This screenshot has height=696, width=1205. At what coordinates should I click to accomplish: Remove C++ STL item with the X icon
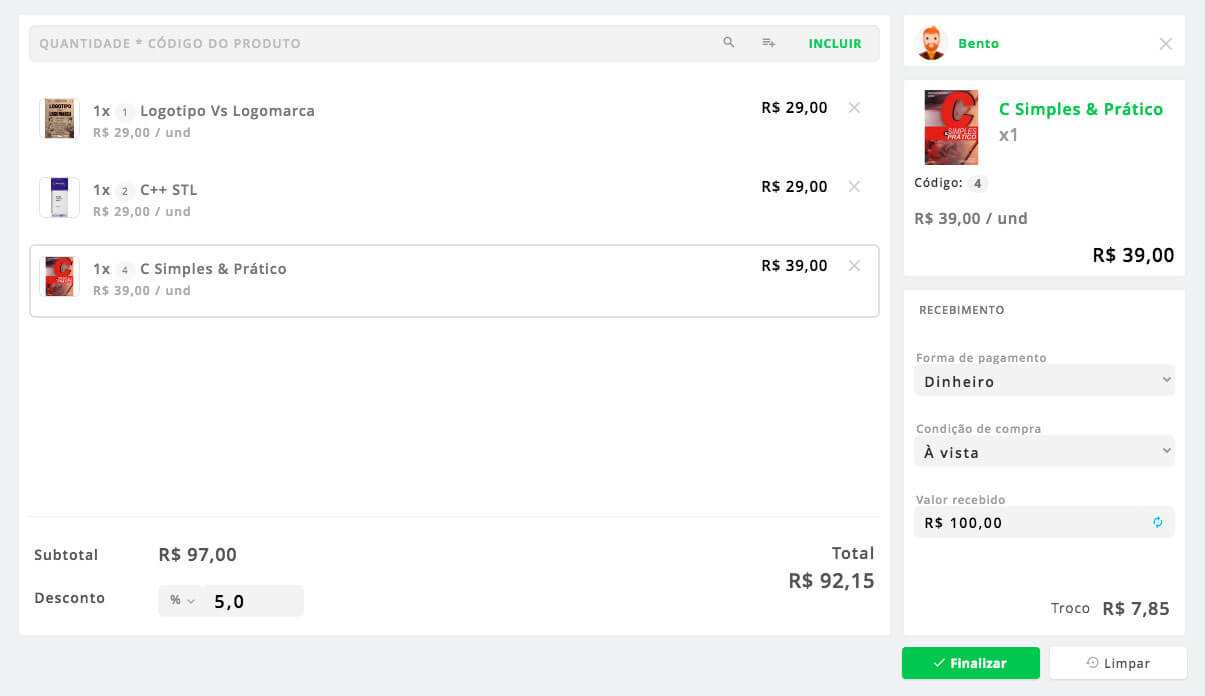pyautogui.click(x=854, y=186)
